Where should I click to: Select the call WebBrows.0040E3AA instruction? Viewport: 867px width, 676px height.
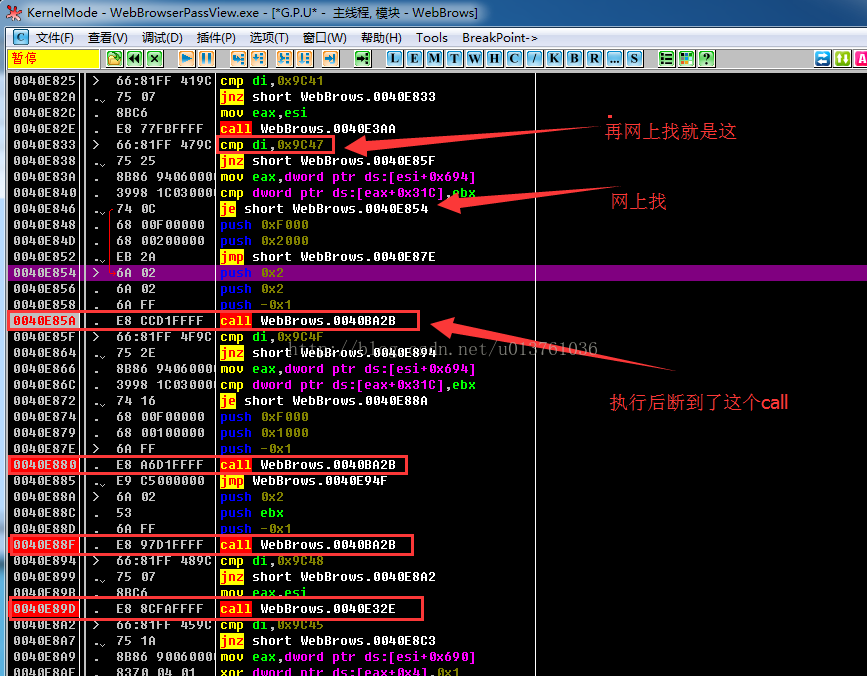pos(308,129)
